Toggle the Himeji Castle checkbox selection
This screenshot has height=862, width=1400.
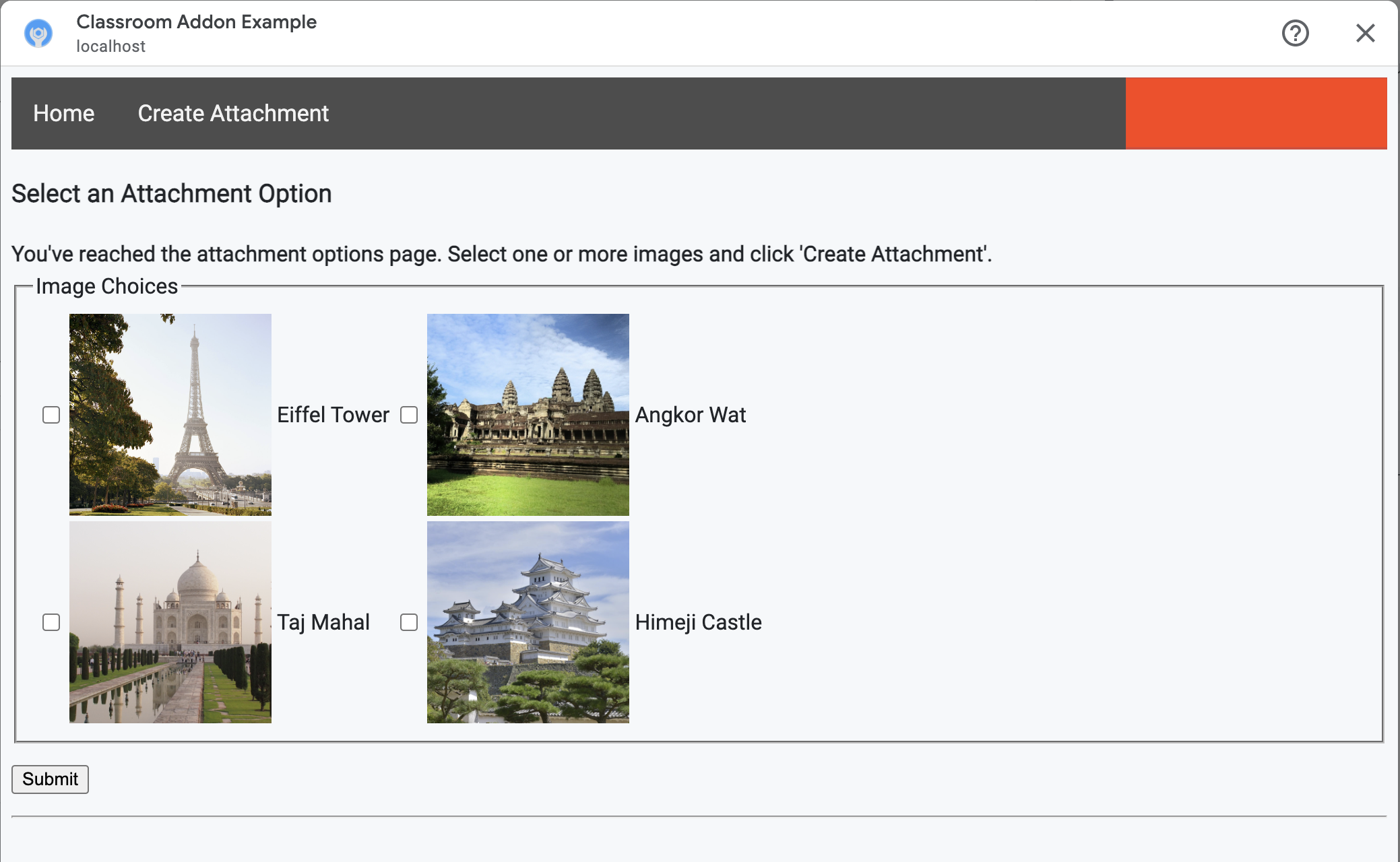click(408, 622)
